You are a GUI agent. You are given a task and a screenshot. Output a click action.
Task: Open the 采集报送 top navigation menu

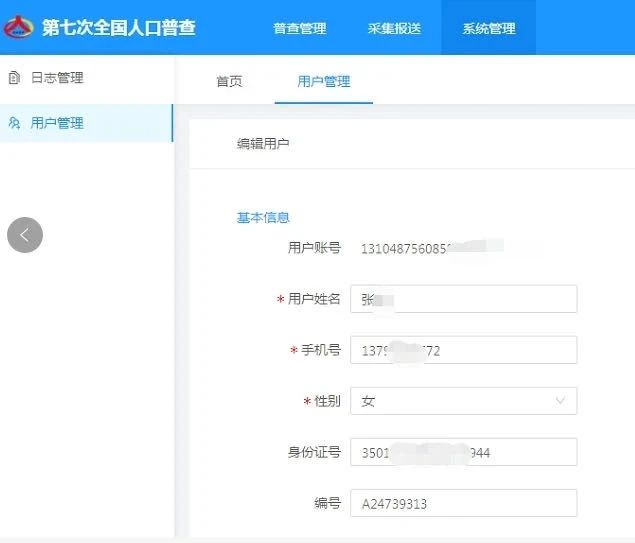394,28
